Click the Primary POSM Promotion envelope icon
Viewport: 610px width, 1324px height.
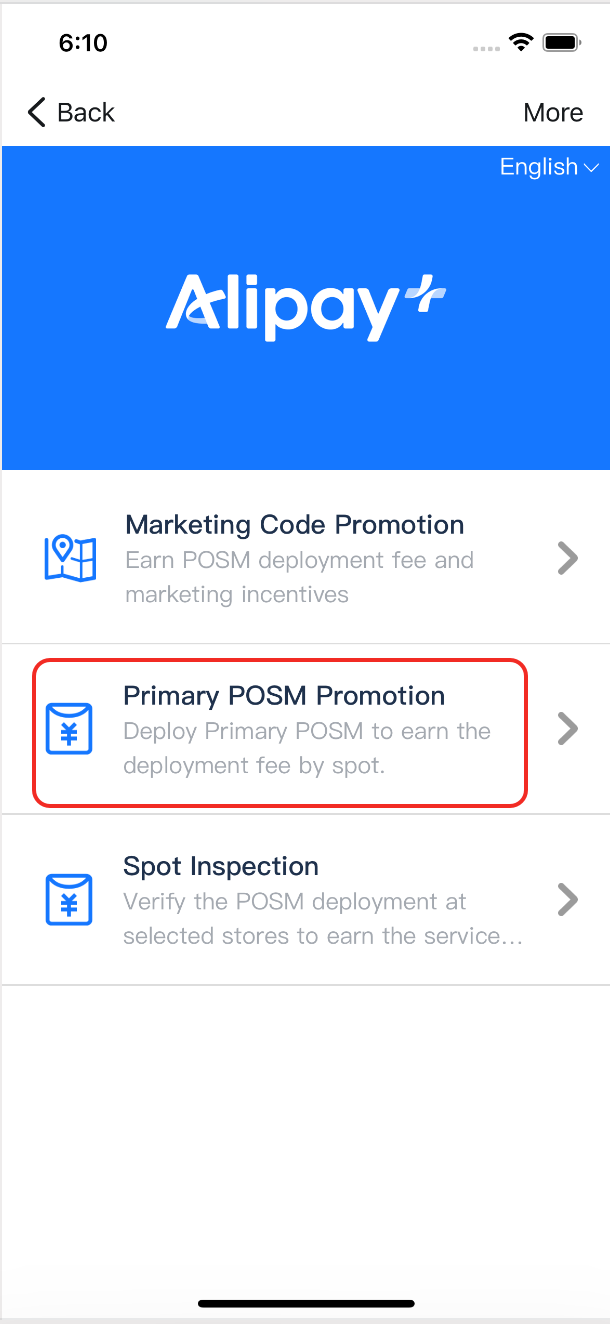click(x=69, y=729)
